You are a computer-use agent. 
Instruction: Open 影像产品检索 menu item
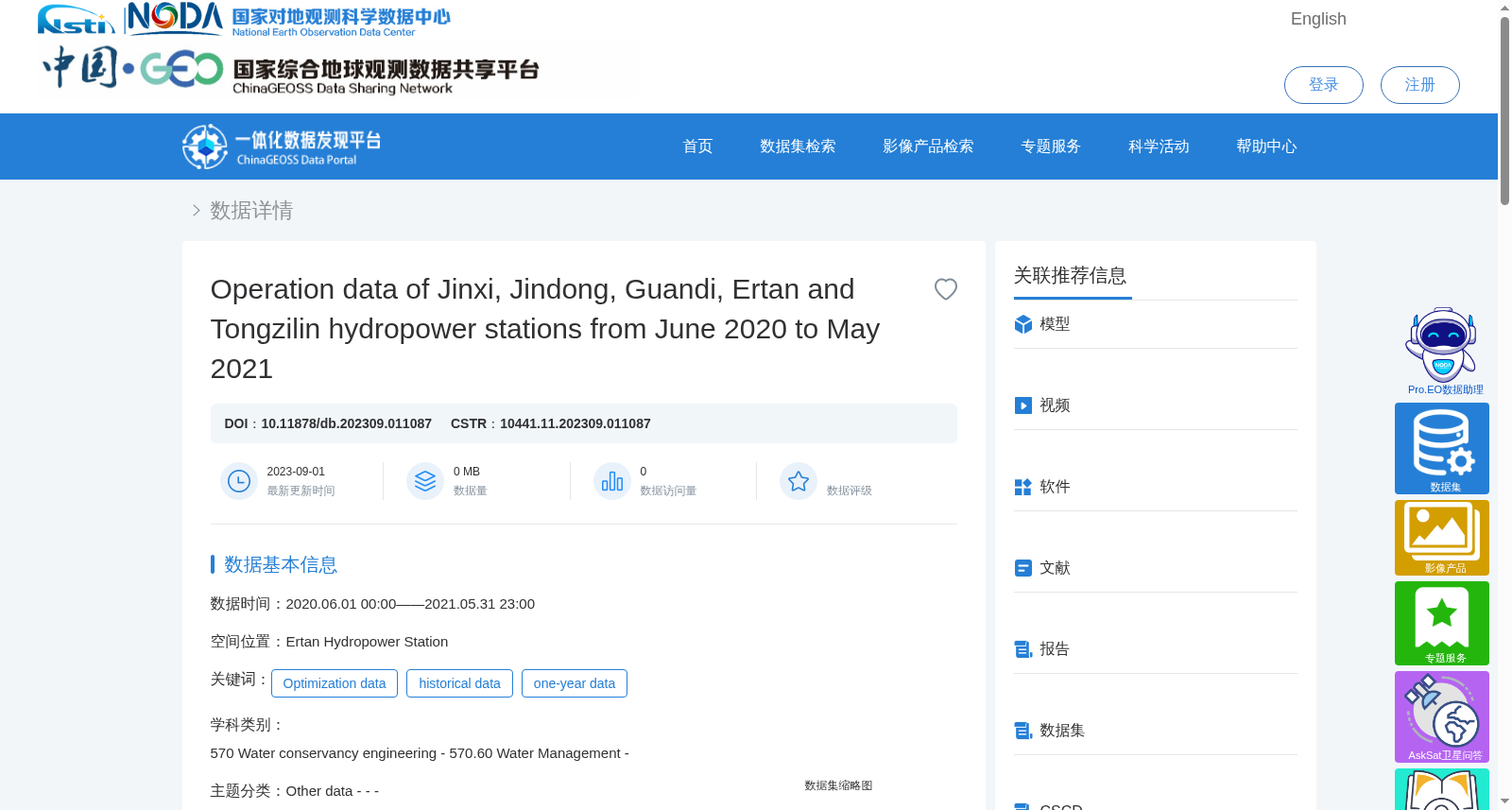click(x=928, y=146)
